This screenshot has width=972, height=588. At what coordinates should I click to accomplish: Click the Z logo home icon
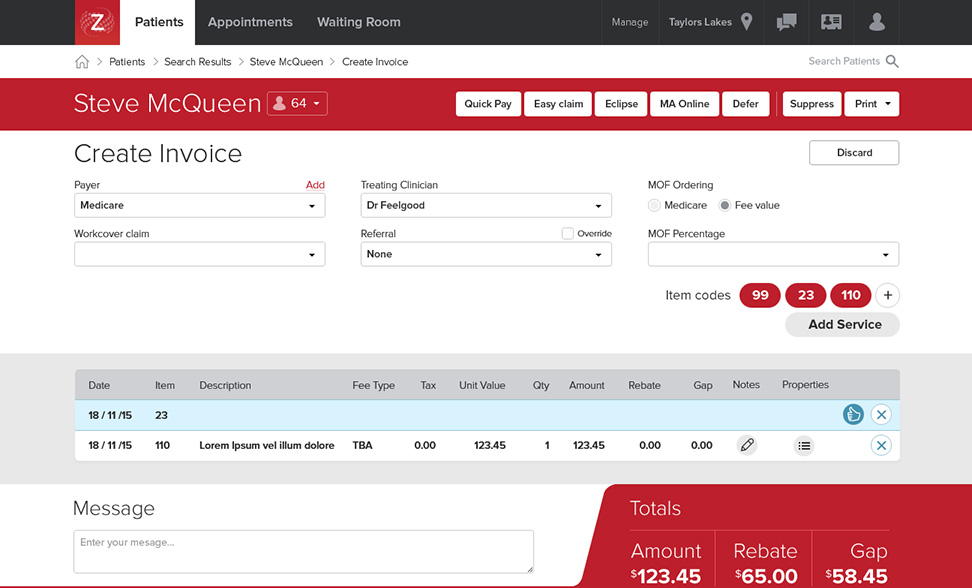tap(97, 22)
